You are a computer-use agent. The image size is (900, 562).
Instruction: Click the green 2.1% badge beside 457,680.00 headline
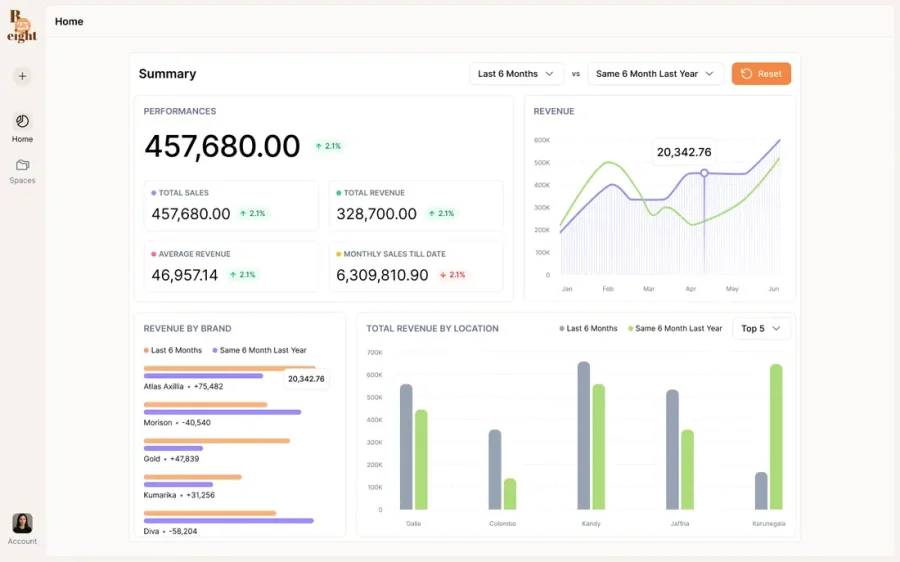328,146
